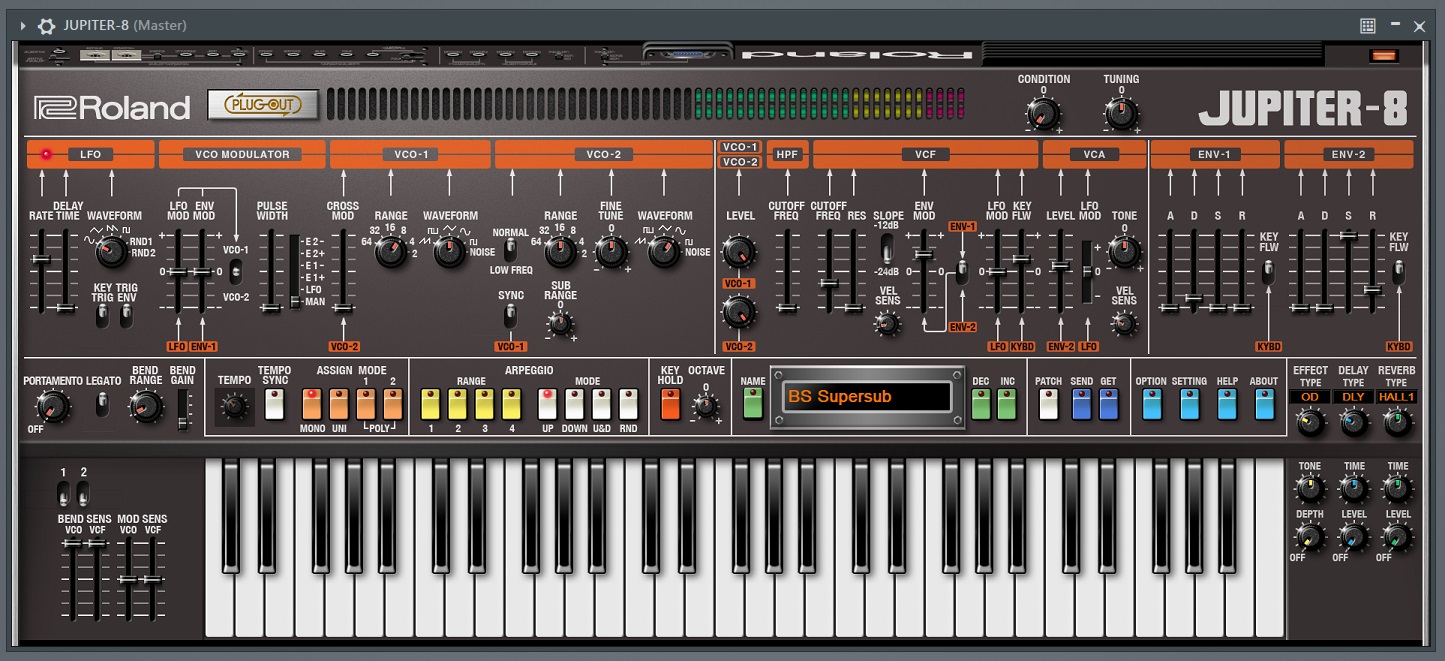Click INC to go to next patch
1445x661 pixels.
1007,404
